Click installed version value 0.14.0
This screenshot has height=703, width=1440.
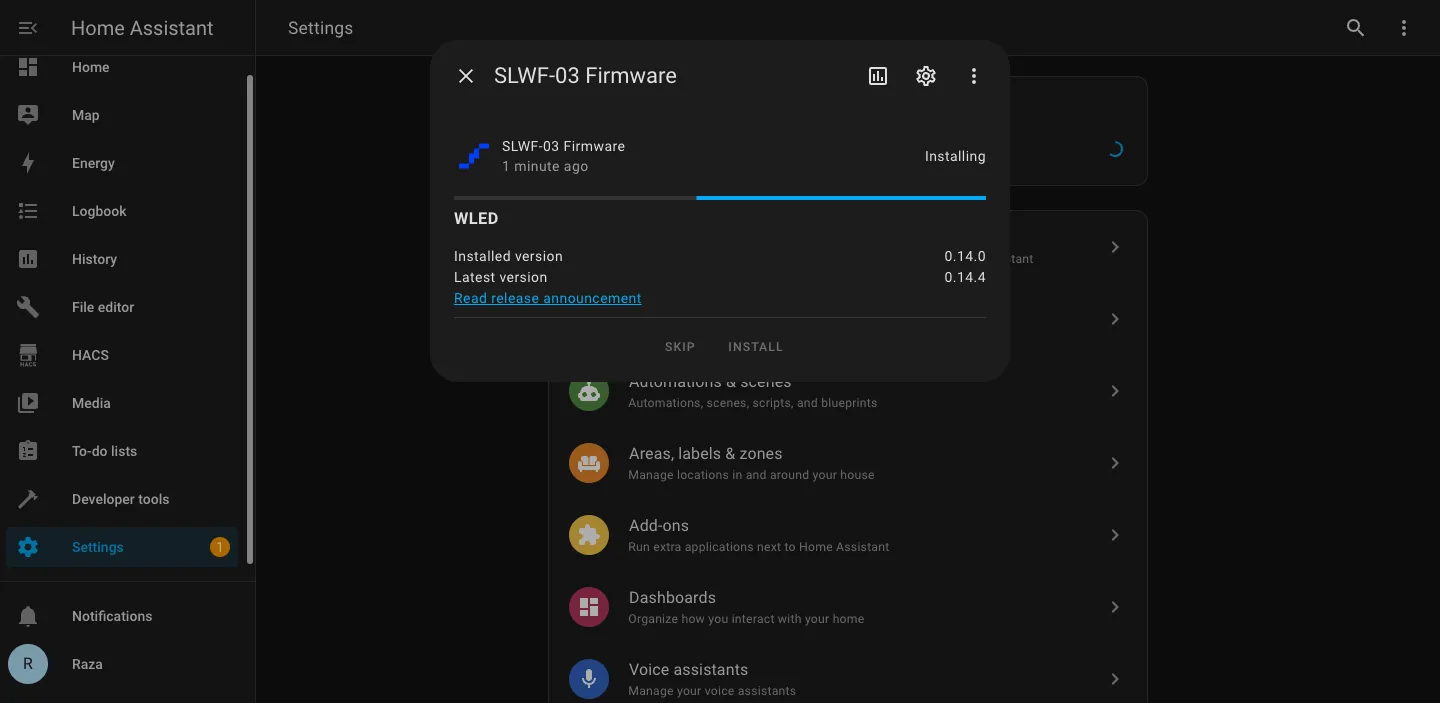pos(965,256)
